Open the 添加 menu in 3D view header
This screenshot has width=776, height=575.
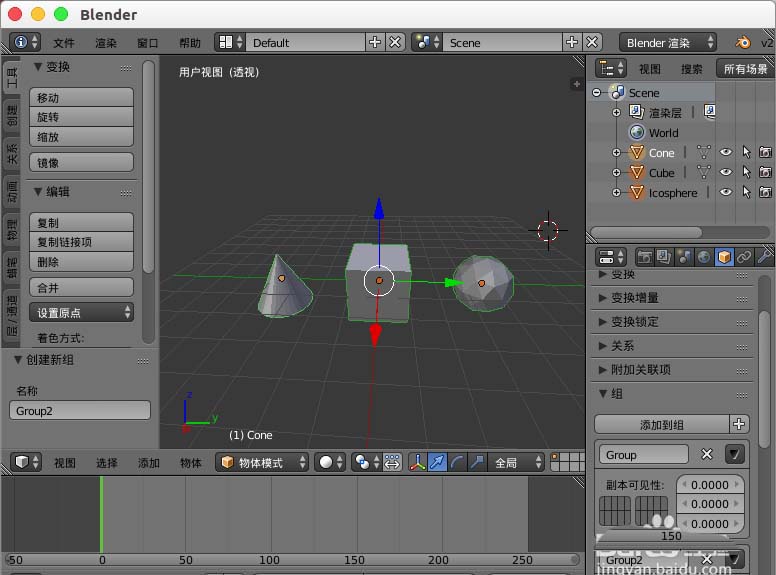[x=148, y=463]
